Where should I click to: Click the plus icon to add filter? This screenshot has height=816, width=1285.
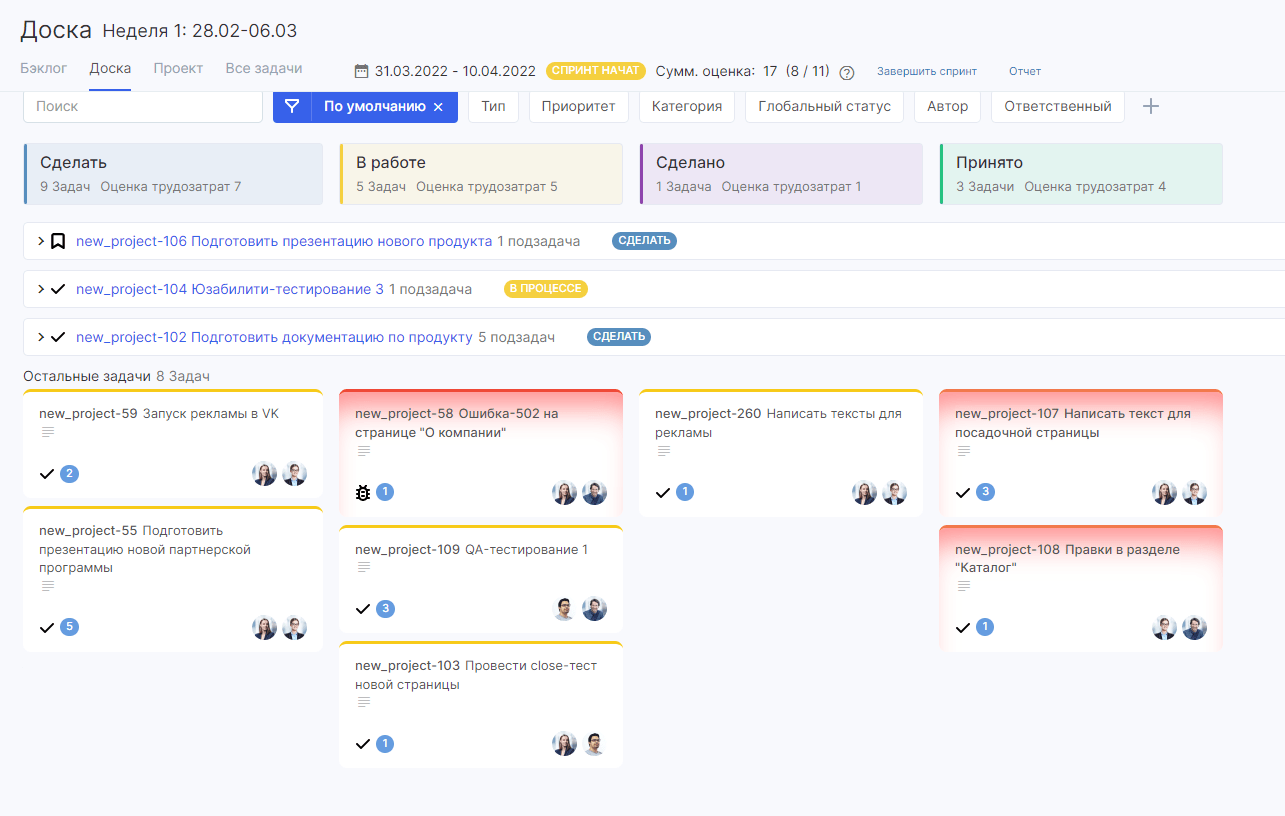coord(1151,106)
